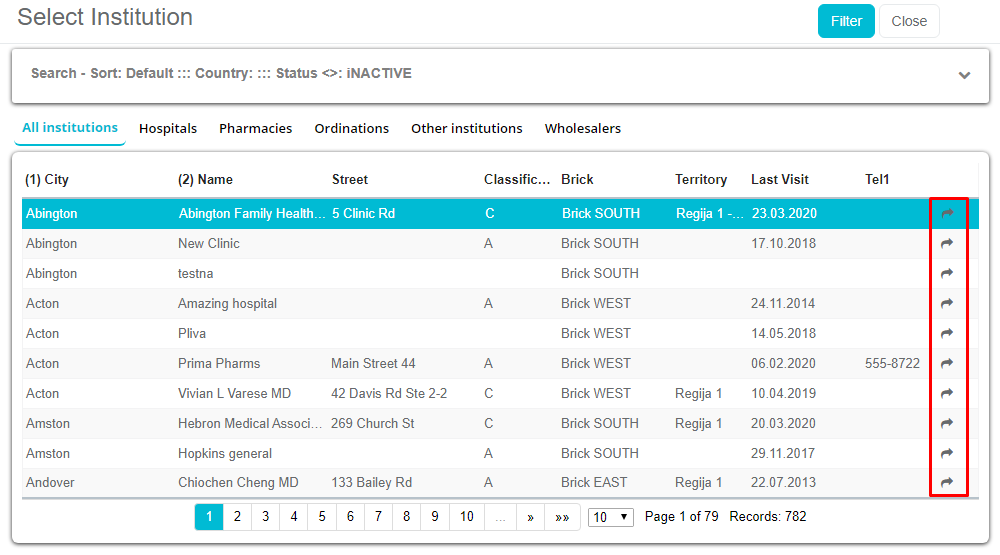This screenshot has width=1000, height=555.
Task: Jump to last page with double arrow
Action: coord(562,517)
